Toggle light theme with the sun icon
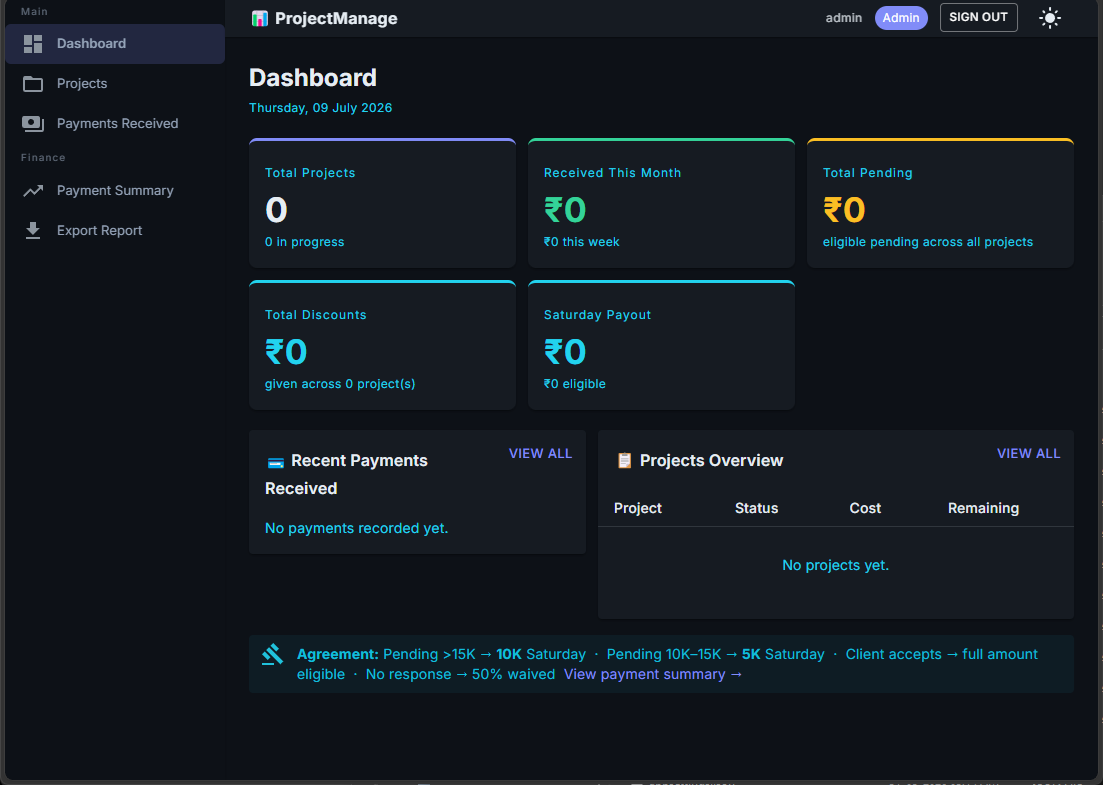 pyautogui.click(x=1050, y=18)
